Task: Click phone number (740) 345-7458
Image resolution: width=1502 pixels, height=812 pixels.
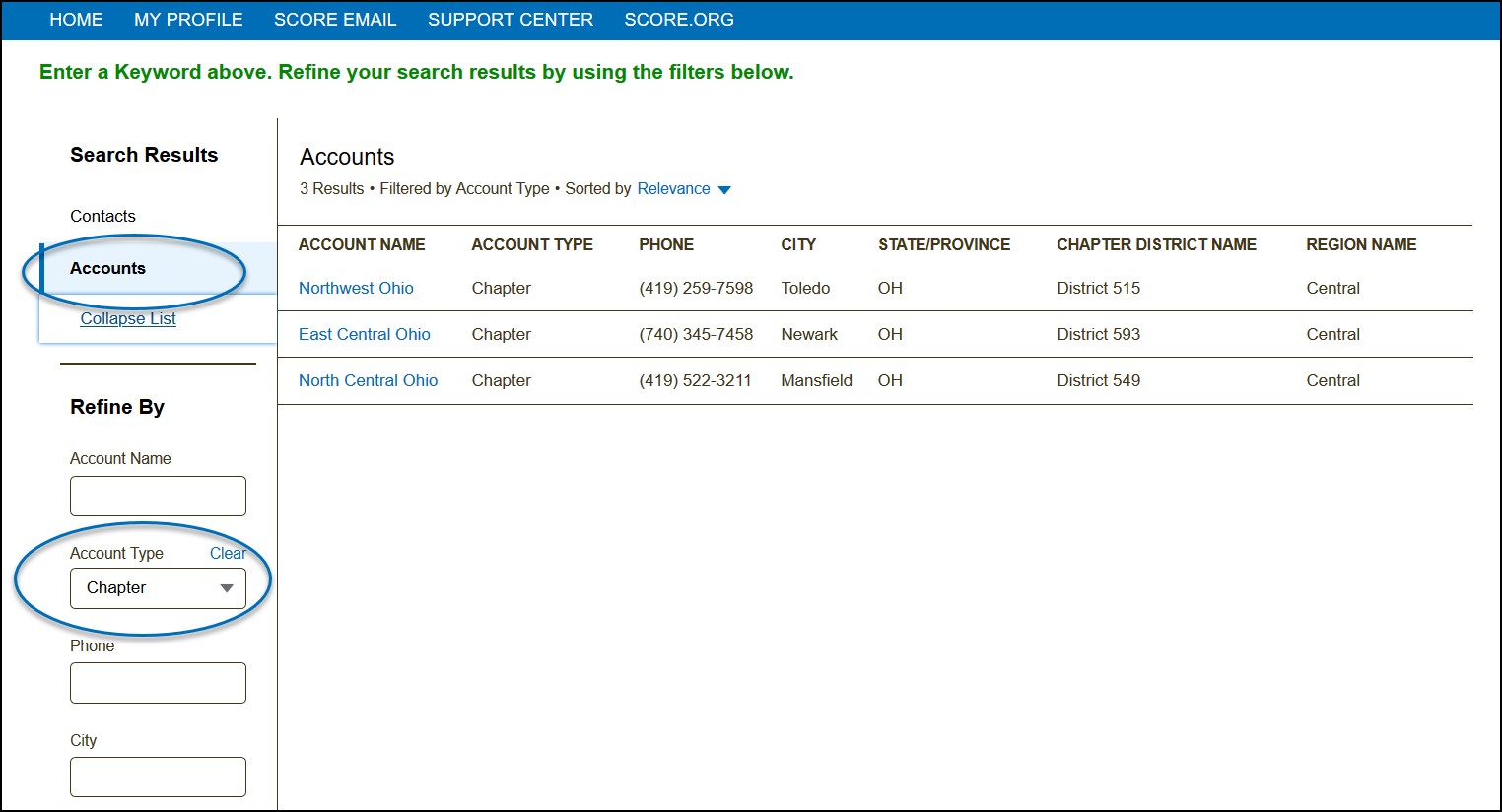Action: coord(696,334)
